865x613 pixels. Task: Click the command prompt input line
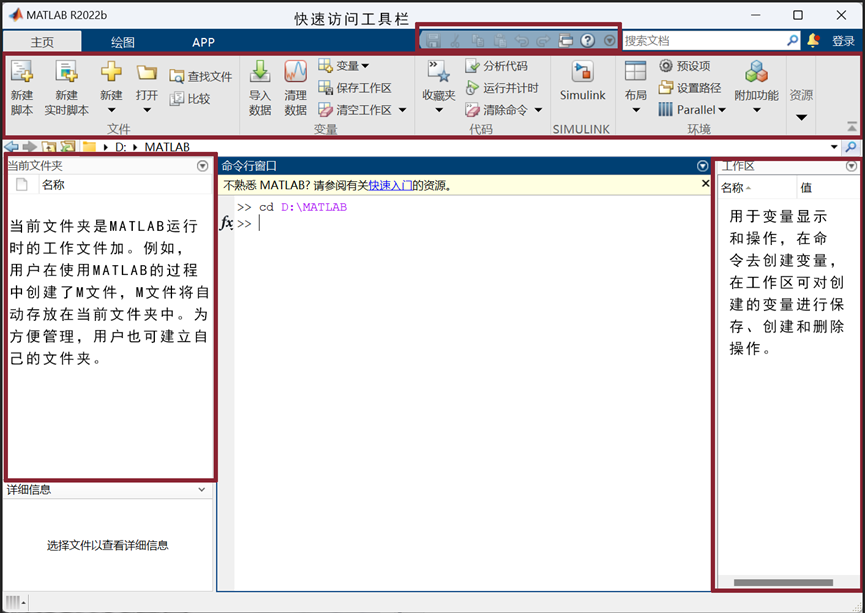pyautogui.click(x=472, y=223)
